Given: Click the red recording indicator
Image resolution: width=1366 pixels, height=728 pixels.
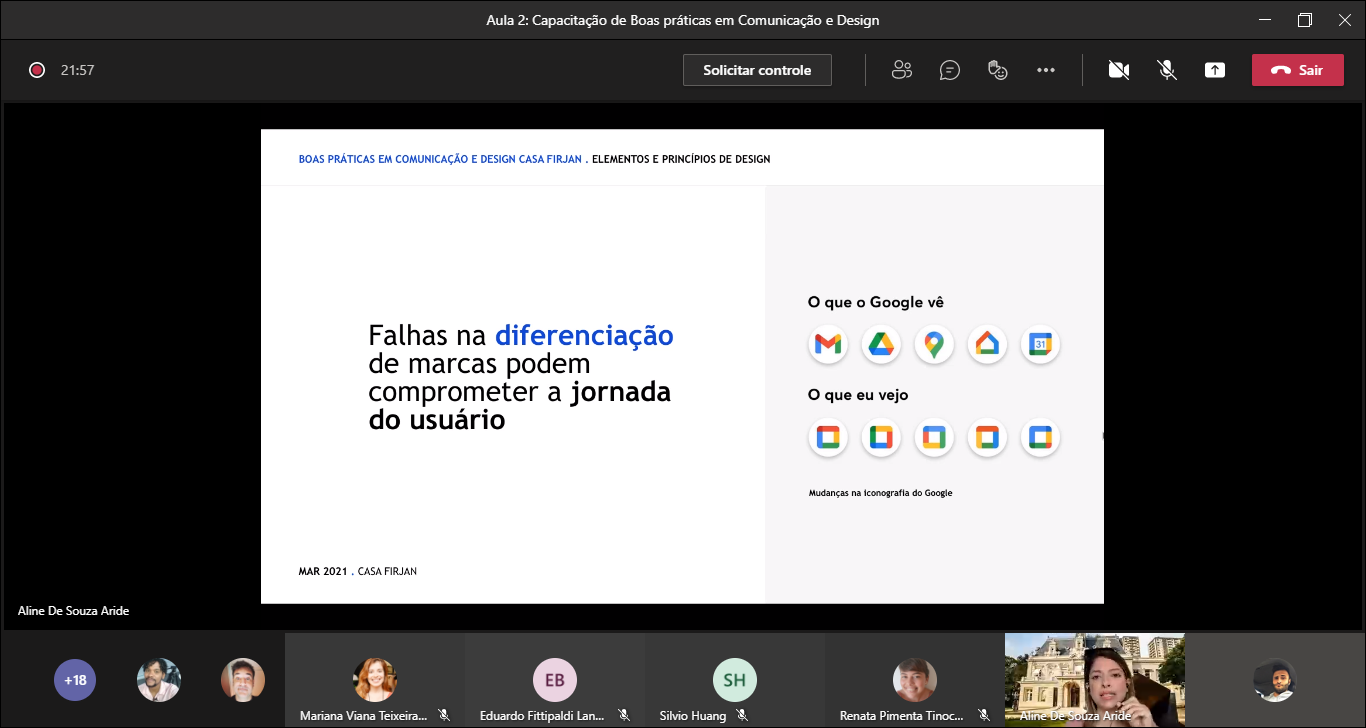Looking at the screenshot, I should pyautogui.click(x=37, y=70).
